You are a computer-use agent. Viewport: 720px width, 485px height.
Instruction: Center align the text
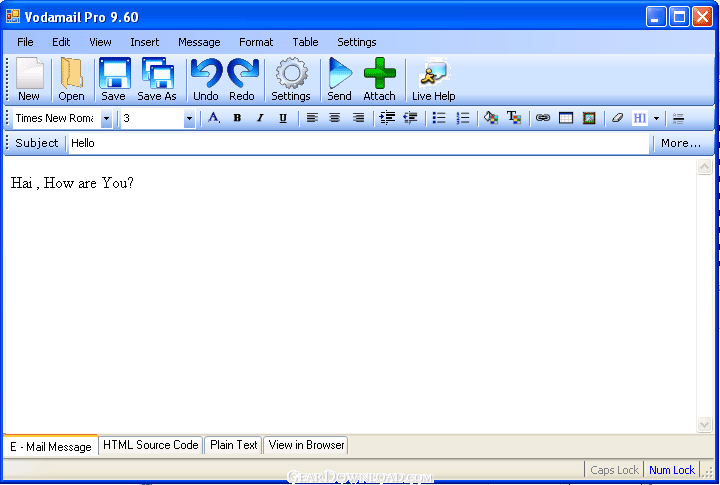point(335,118)
